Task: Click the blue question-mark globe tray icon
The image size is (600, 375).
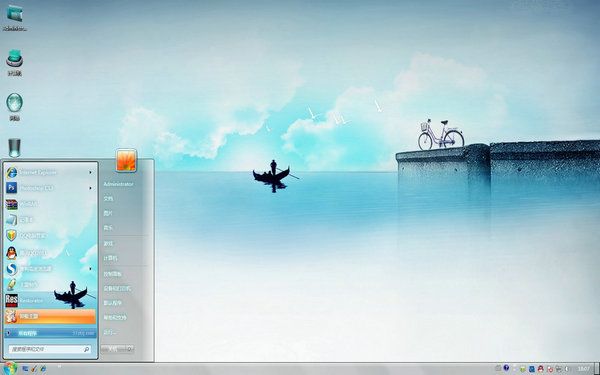Action: [506, 368]
